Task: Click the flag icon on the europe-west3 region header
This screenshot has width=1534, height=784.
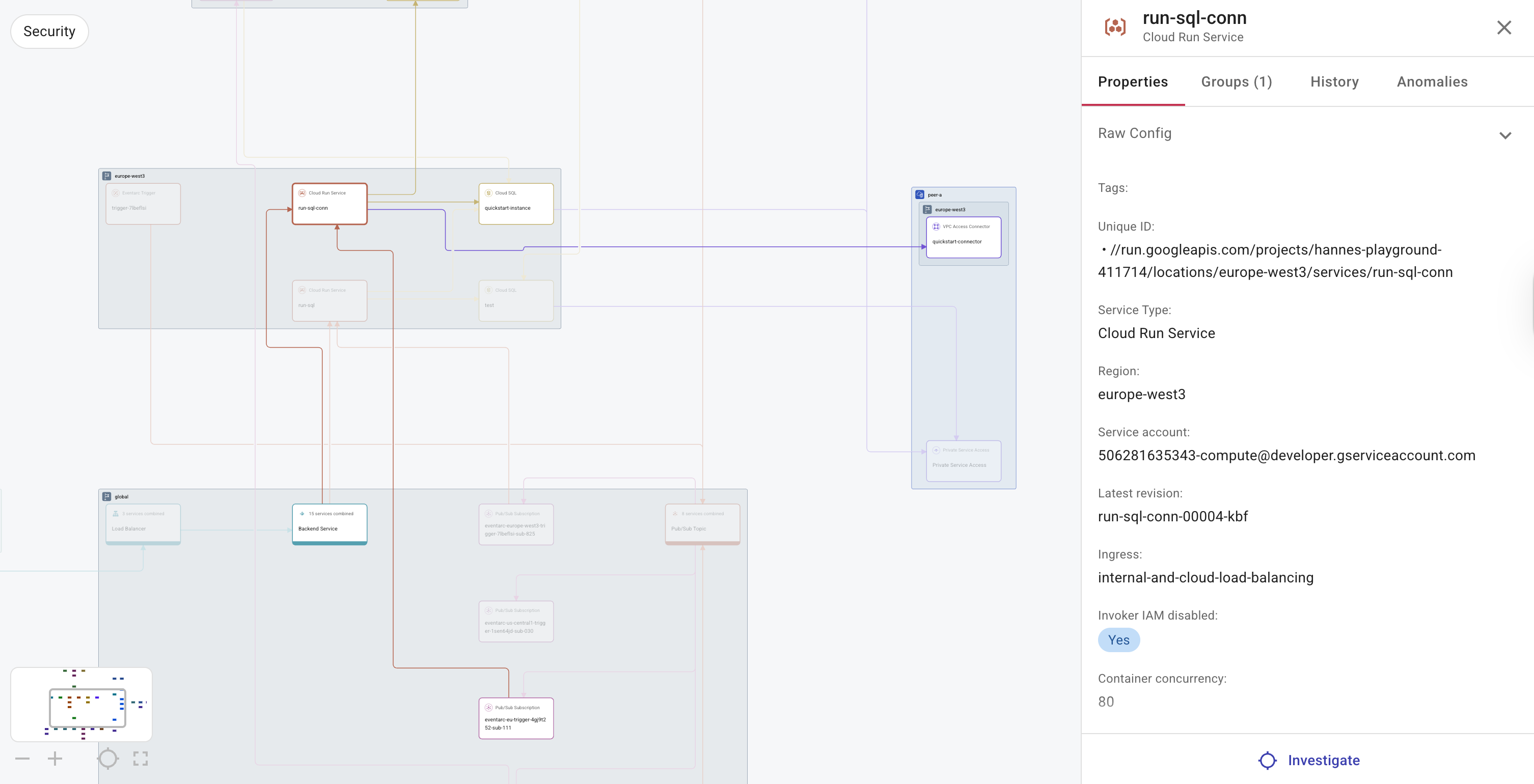Action: (x=106, y=175)
